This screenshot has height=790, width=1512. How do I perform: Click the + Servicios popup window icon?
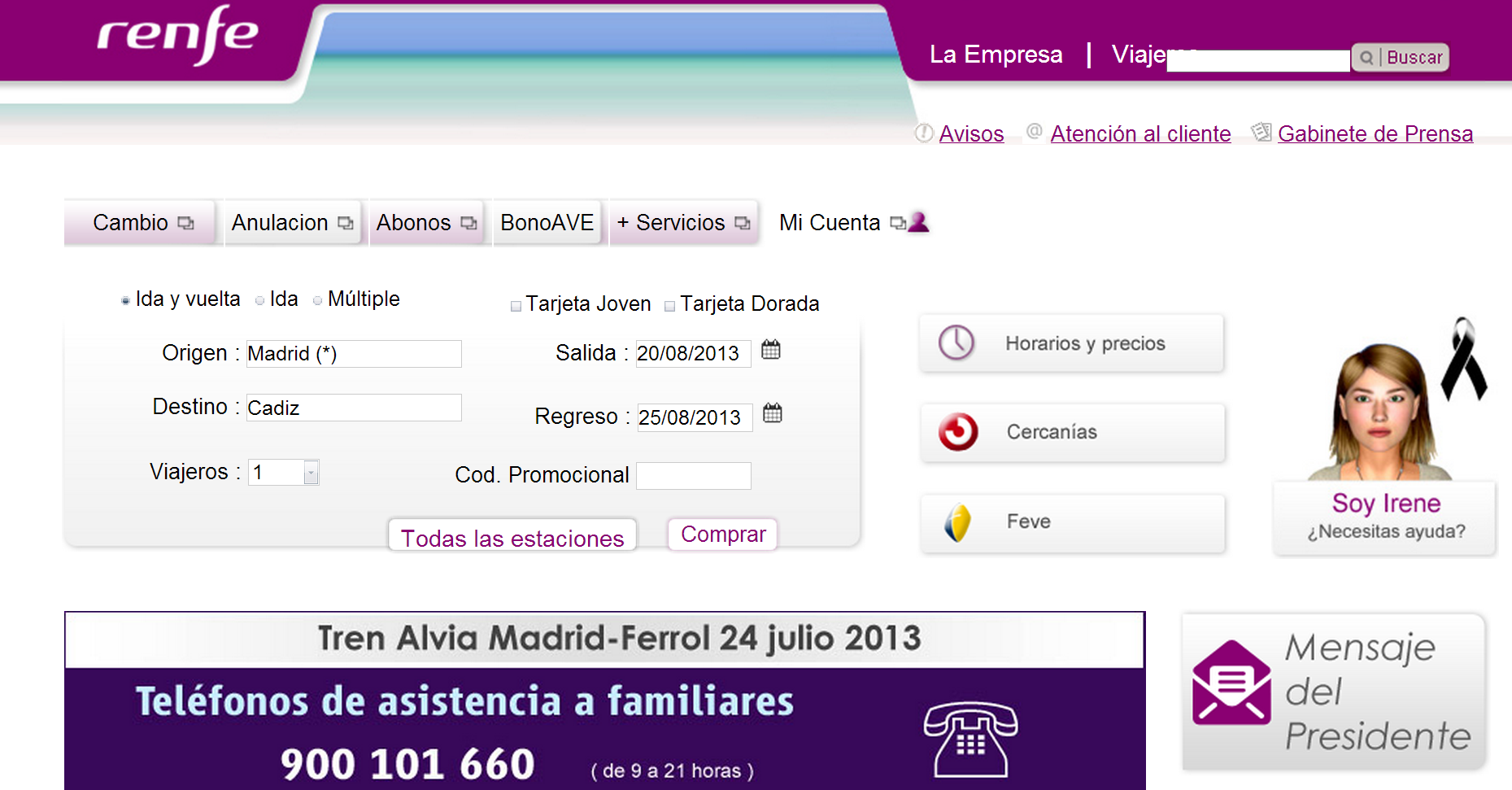click(742, 223)
